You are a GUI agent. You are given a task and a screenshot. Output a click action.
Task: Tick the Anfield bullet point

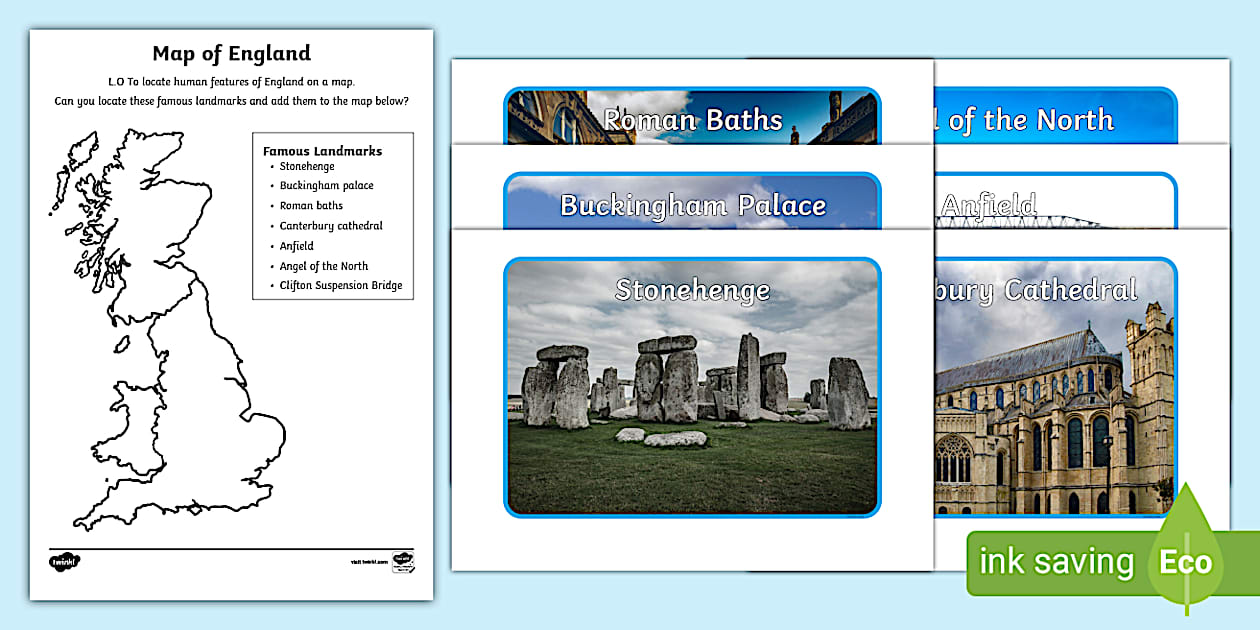pos(296,245)
